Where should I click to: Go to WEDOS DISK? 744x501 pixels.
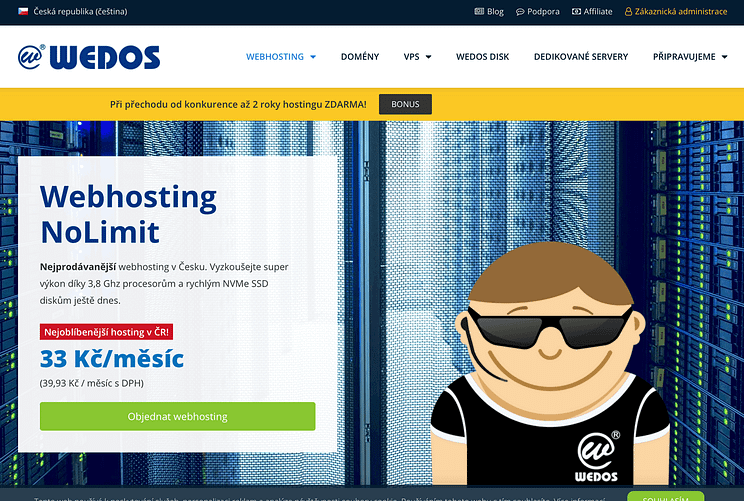[482, 56]
